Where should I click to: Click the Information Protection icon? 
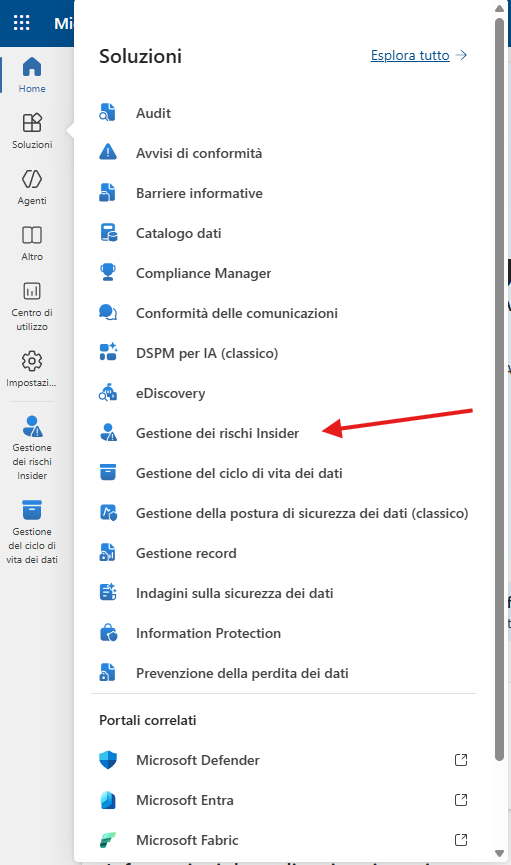coord(108,632)
